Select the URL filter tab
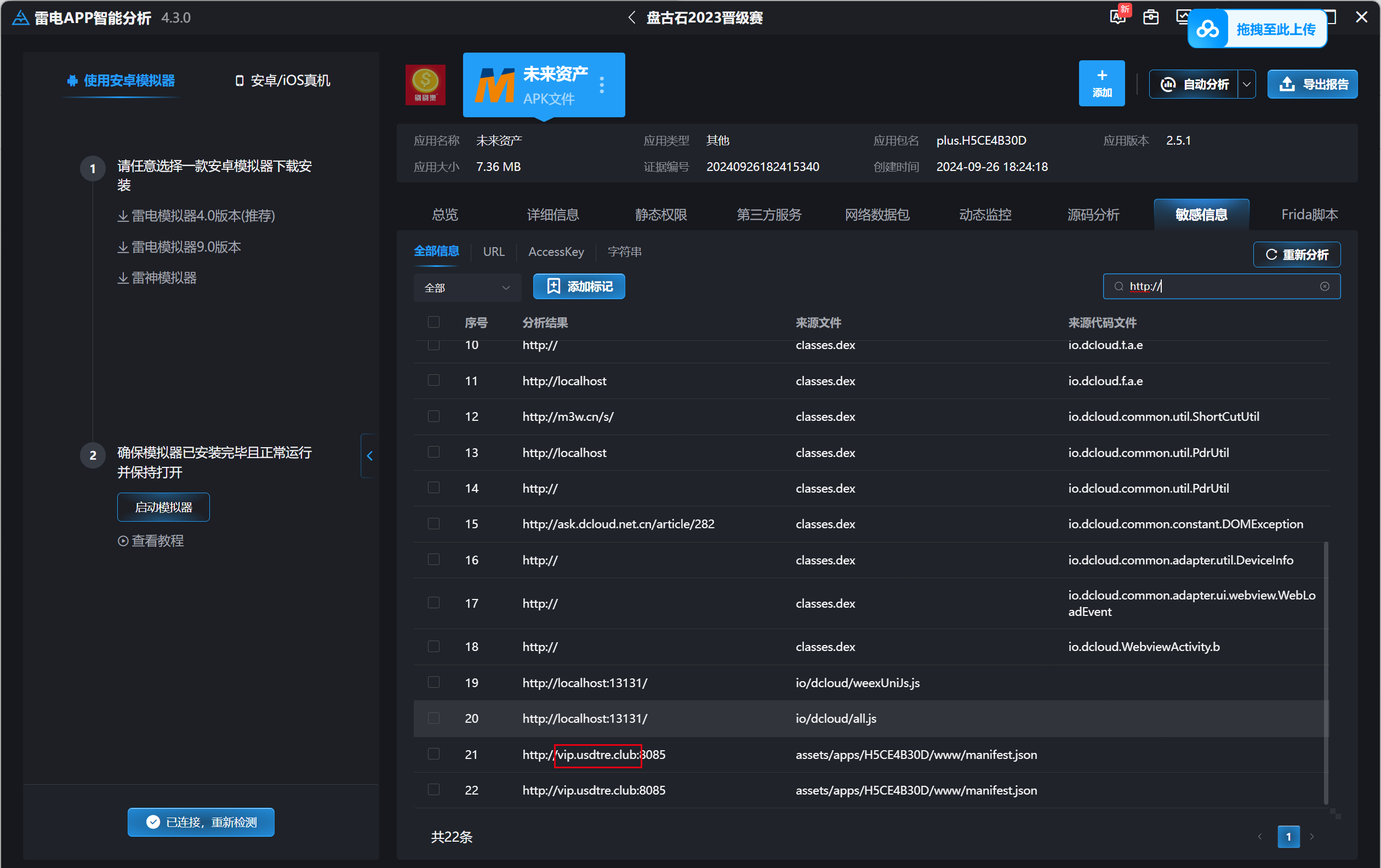Screen dimensions: 1381x868 coord(493,252)
